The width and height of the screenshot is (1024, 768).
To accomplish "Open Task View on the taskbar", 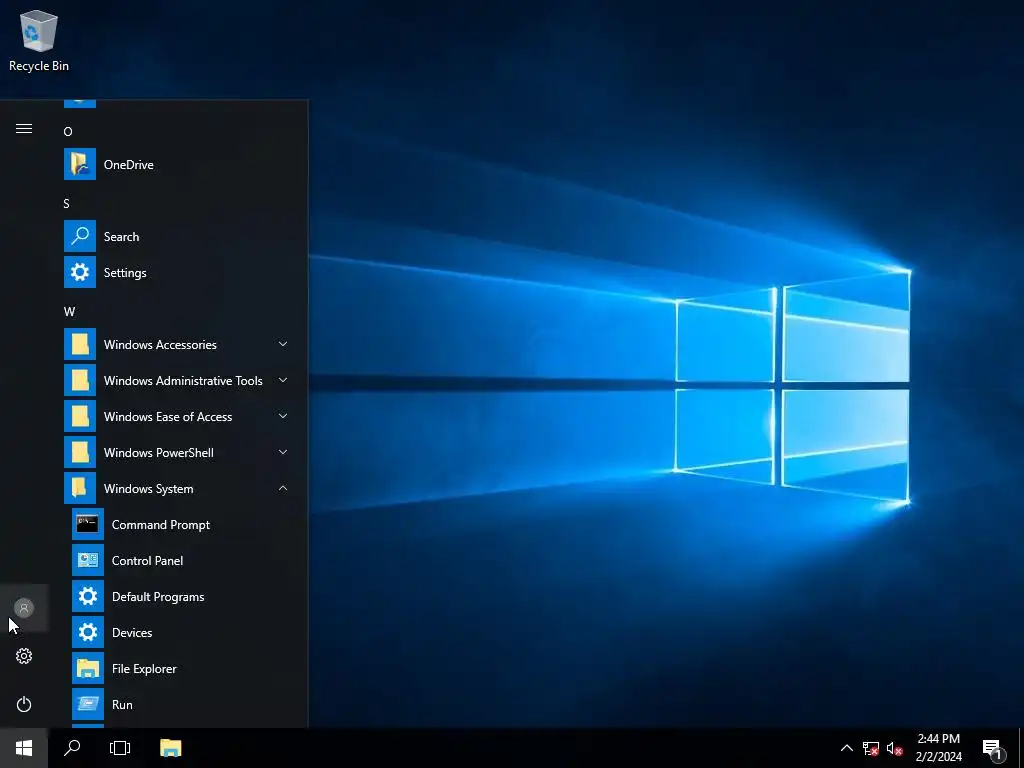I will 120,748.
